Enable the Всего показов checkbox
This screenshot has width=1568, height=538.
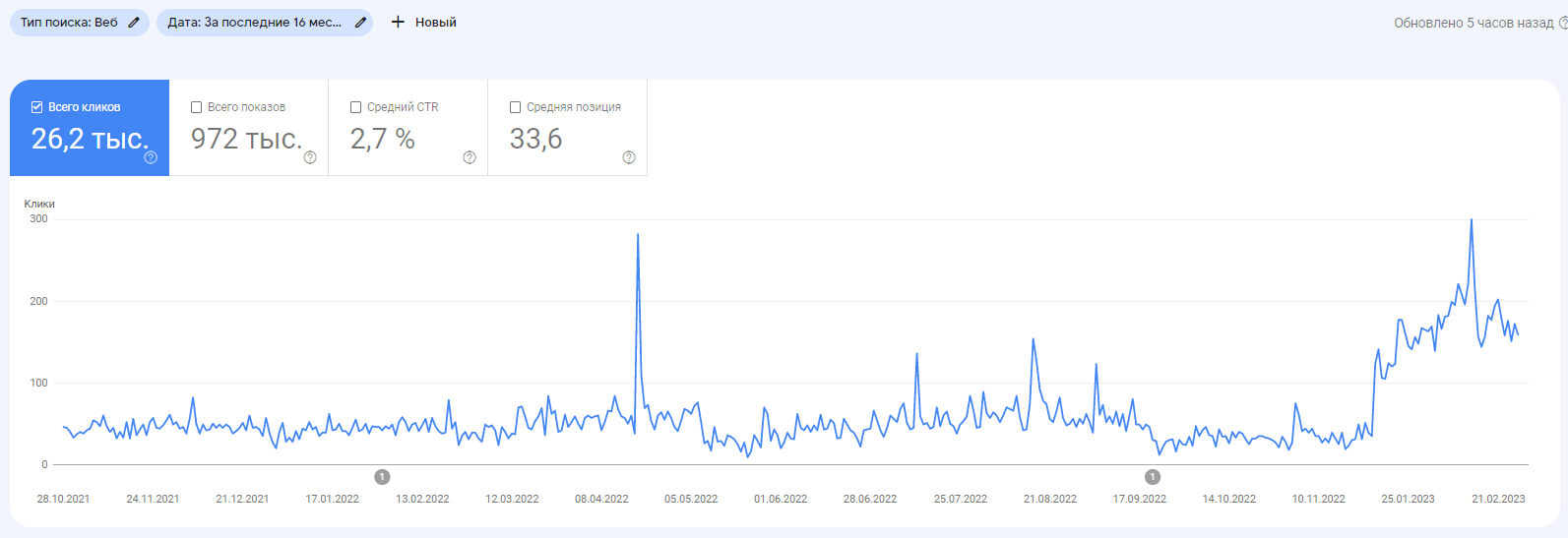coord(197,107)
